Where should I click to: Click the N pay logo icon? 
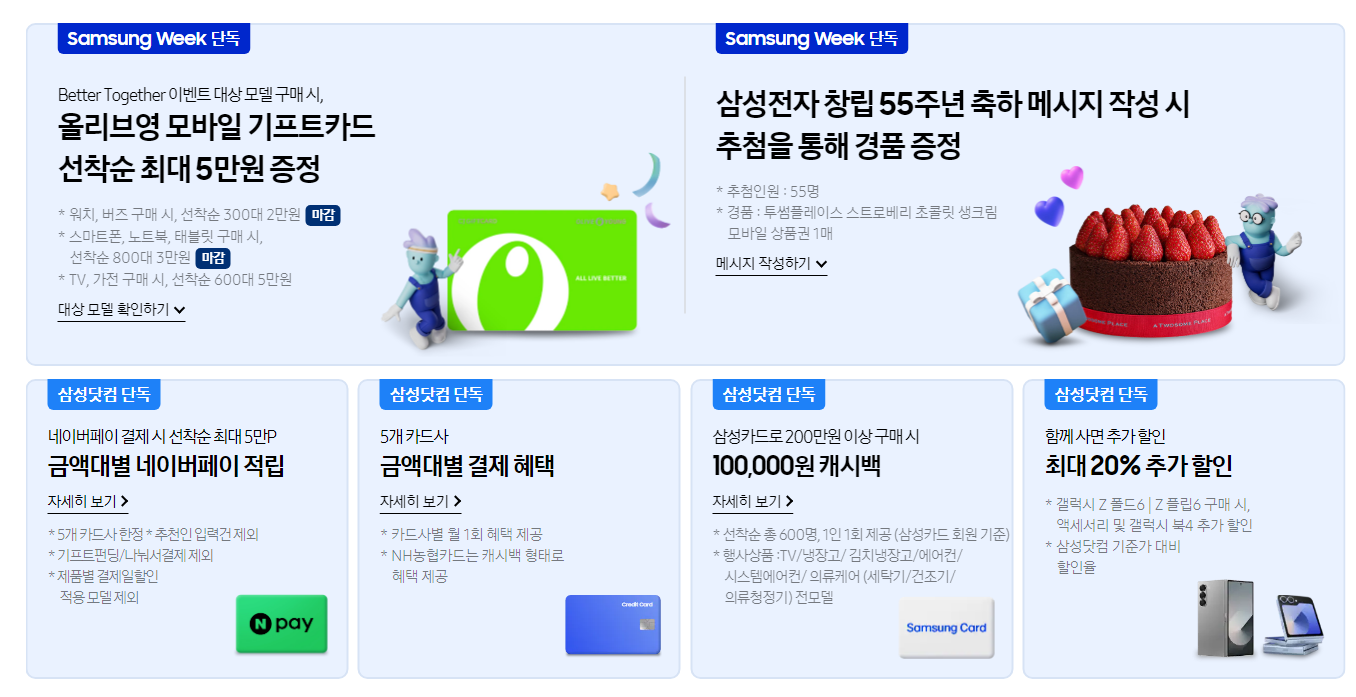(x=281, y=624)
